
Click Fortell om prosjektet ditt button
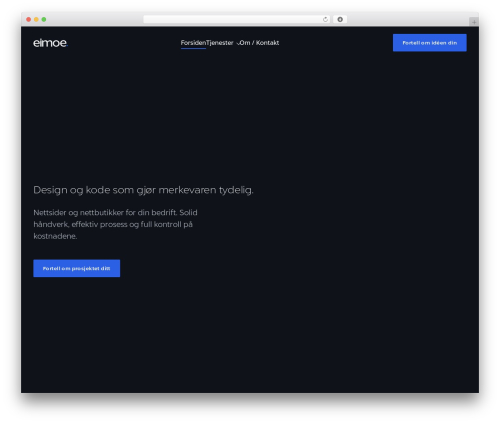point(77,268)
